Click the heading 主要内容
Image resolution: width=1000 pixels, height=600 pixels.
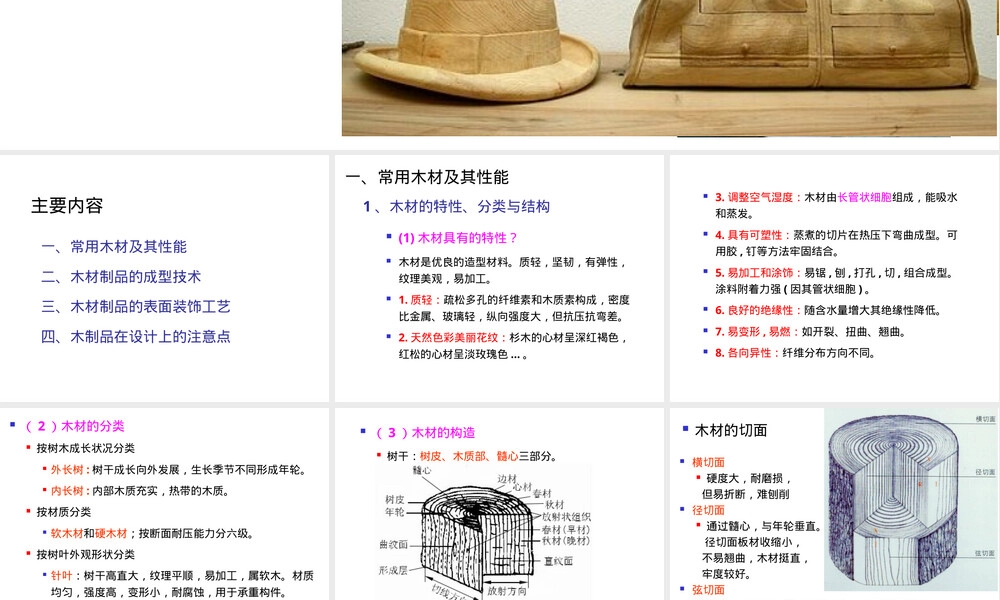pos(67,205)
